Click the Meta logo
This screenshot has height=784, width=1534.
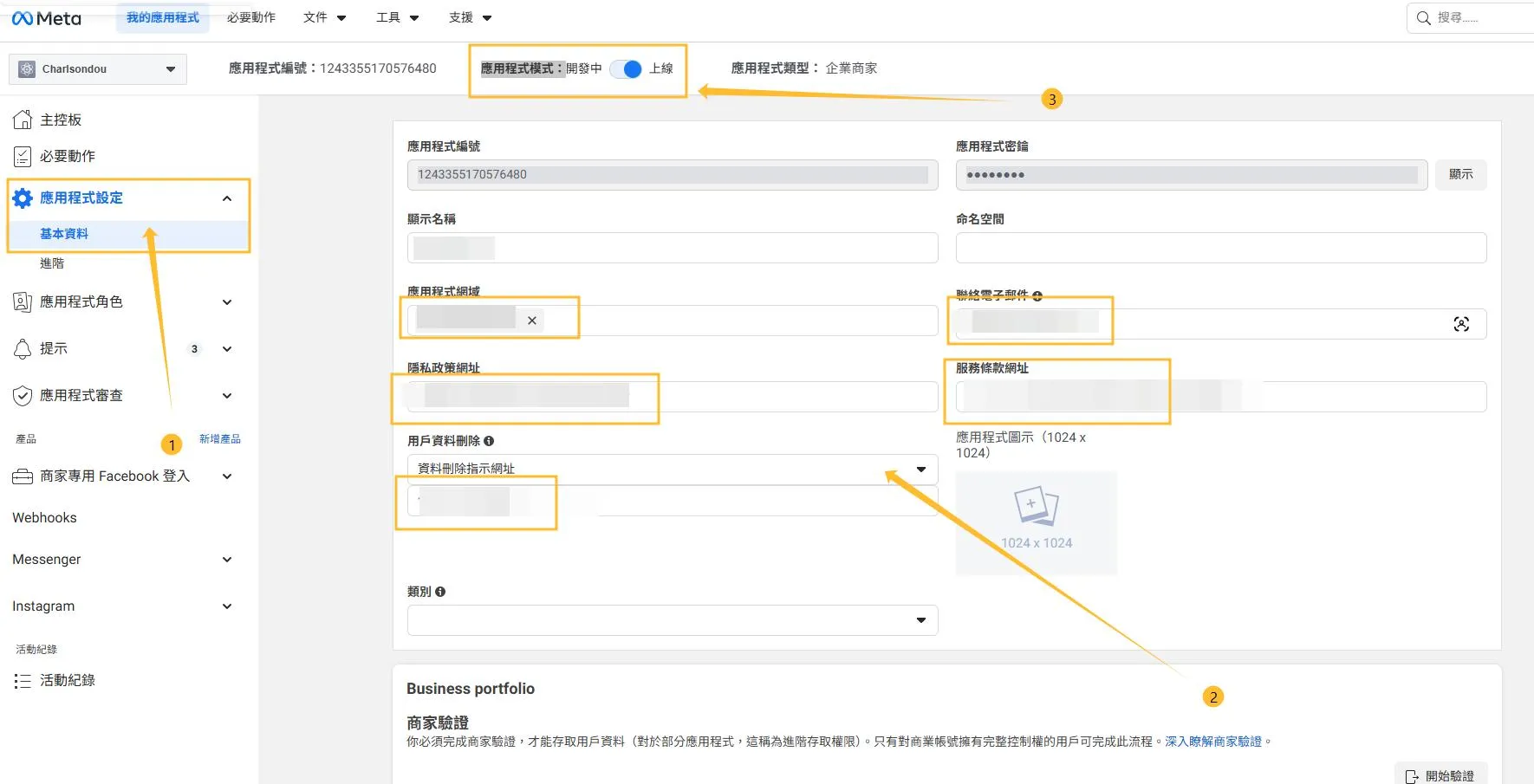47,18
